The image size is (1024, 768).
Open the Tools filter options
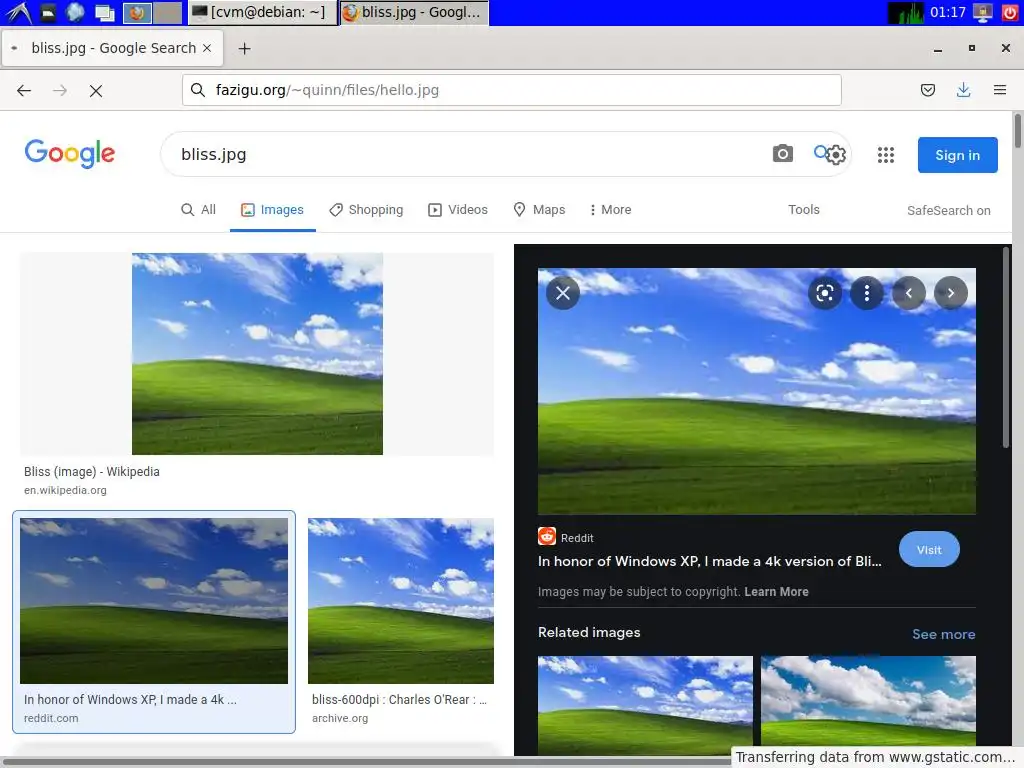click(803, 210)
